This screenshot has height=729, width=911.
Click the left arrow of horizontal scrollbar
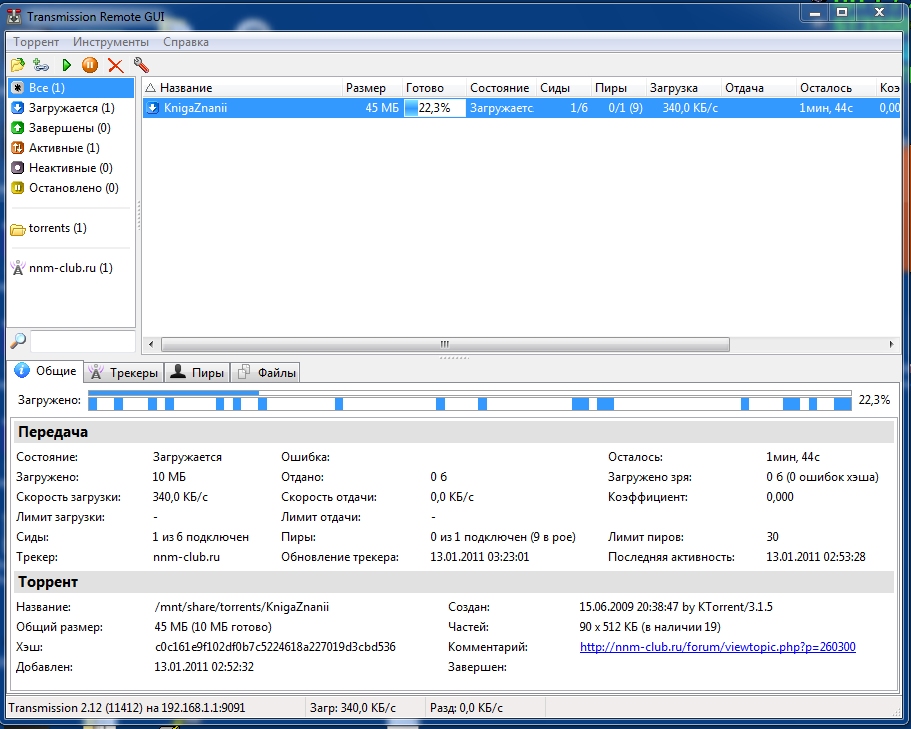coord(151,344)
